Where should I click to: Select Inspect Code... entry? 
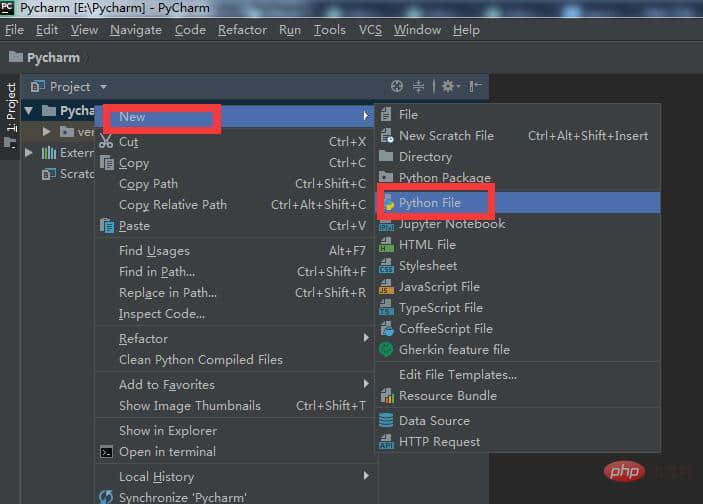(x=236, y=314)
